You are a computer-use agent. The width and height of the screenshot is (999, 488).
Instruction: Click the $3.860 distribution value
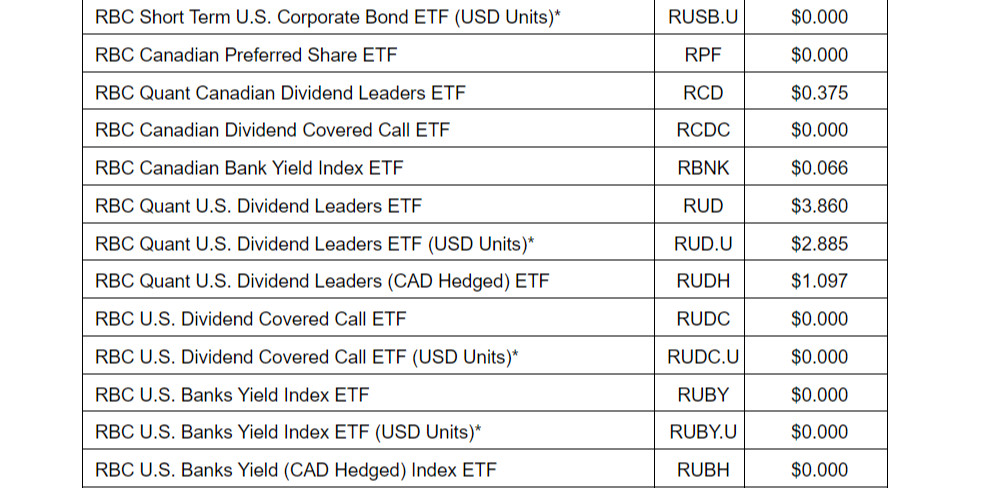(819, 206)
